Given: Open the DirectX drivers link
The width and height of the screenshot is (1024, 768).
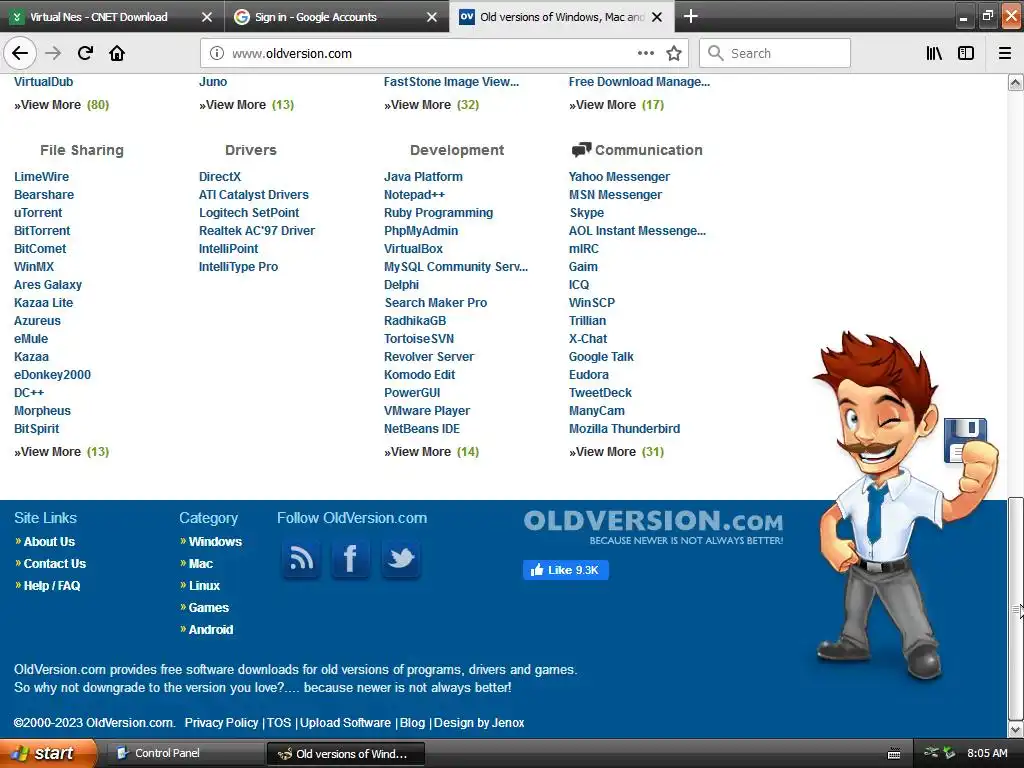Looking at the screenshot, I should point(219,176).
